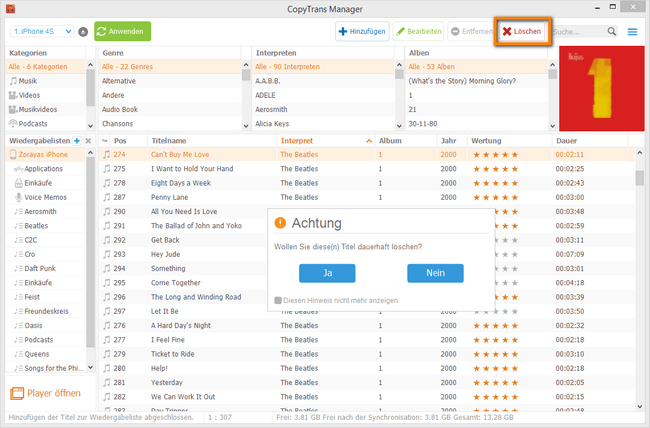Select the Audio Book genre
Screen dimensions: 650x428
click(170, 109)
